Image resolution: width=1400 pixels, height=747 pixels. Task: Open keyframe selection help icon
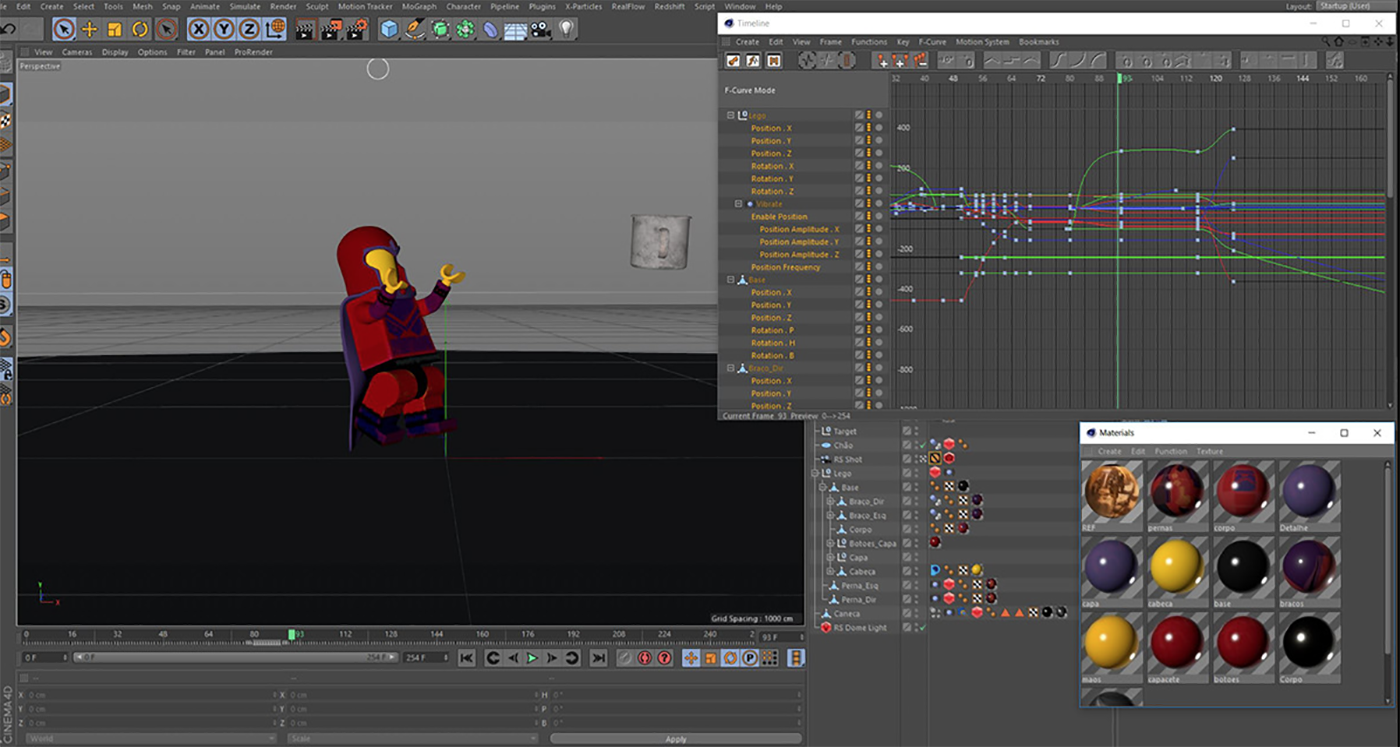coord(664,658)
